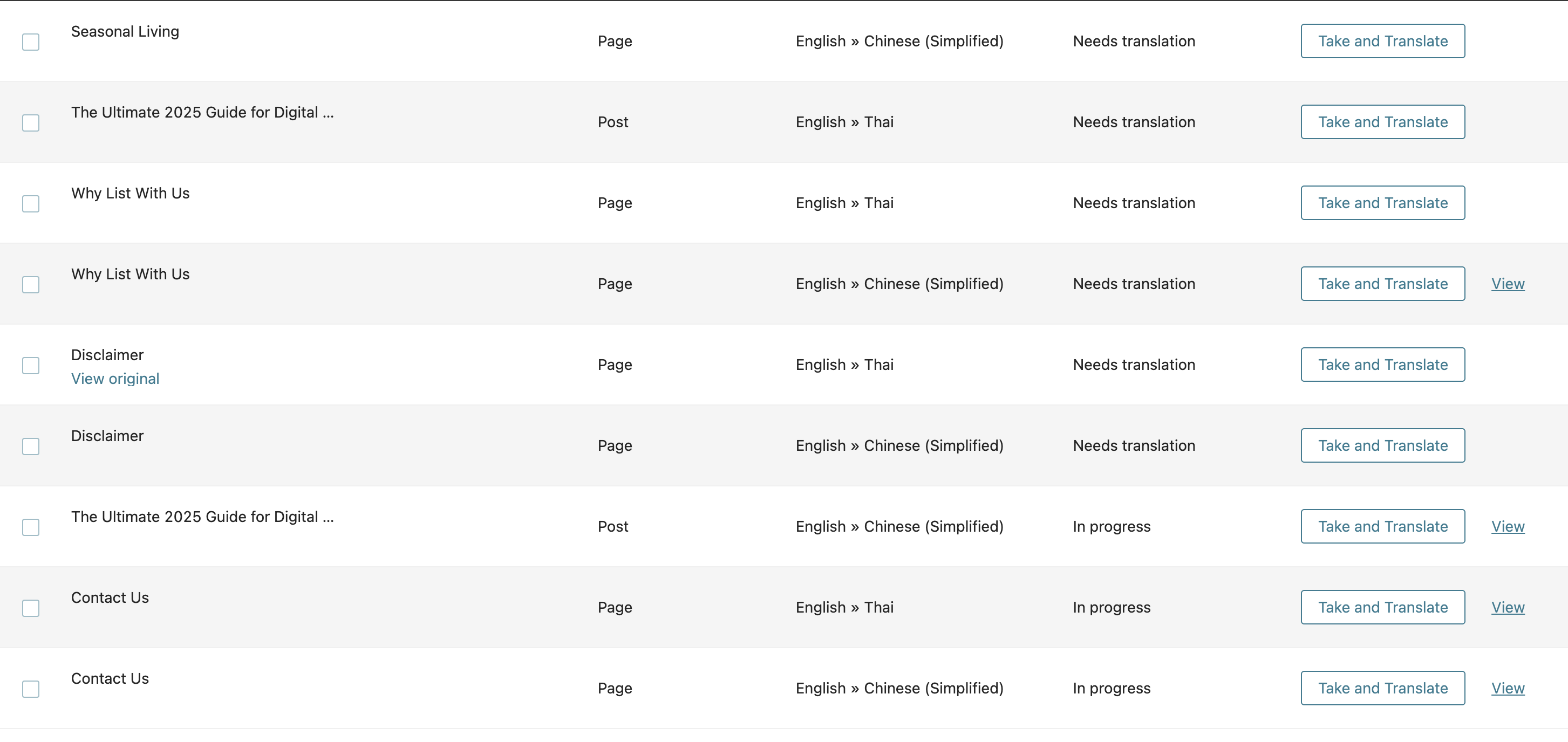This screenshot has height=742, width=1568.
Task: Open View link for Why List With Us Chinese
Action: click(x=1508, y=284)
